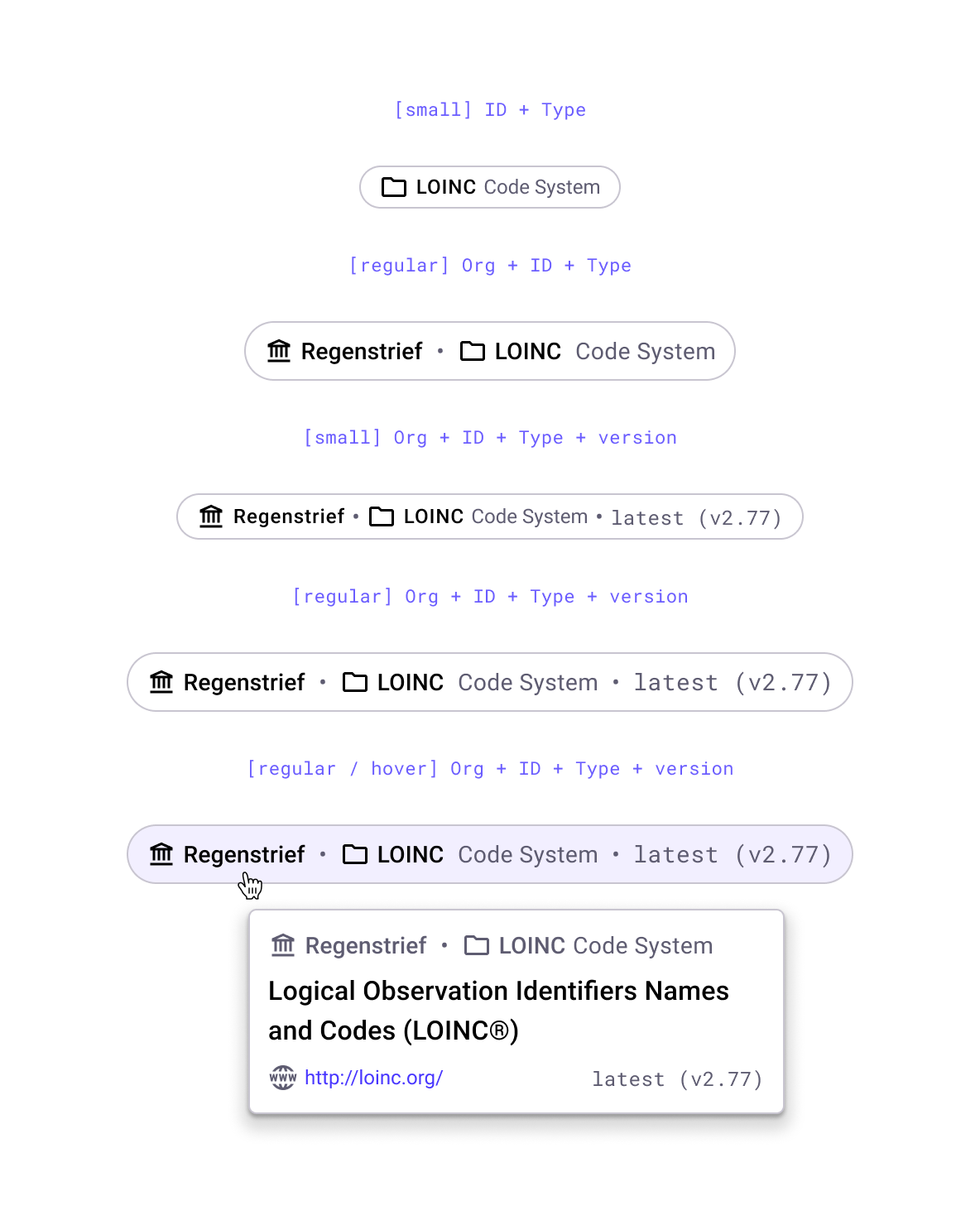Click the folder icon in the topmost LOINC chip

(394, 187)
